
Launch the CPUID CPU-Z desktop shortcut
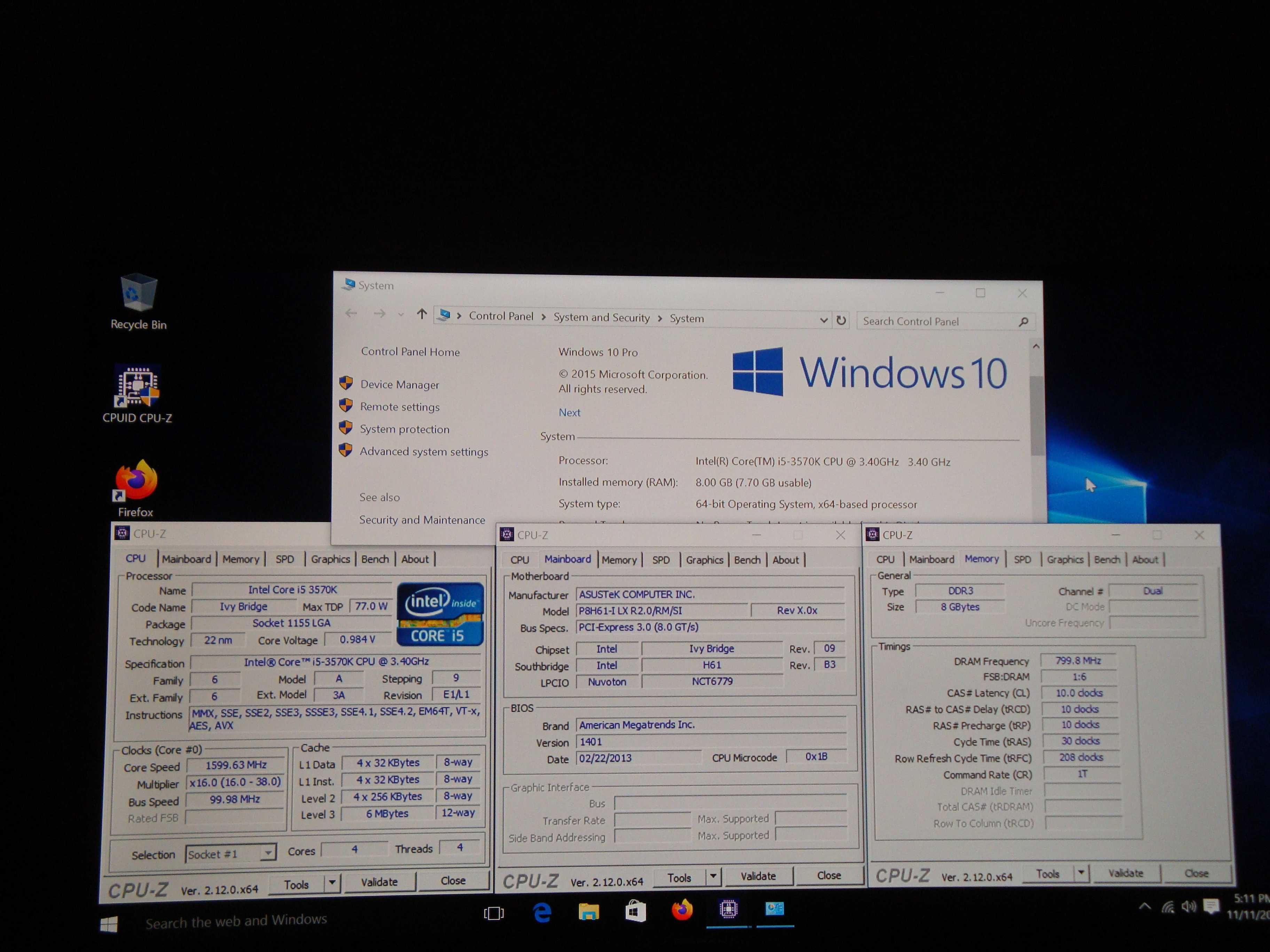tap(137, 395)
